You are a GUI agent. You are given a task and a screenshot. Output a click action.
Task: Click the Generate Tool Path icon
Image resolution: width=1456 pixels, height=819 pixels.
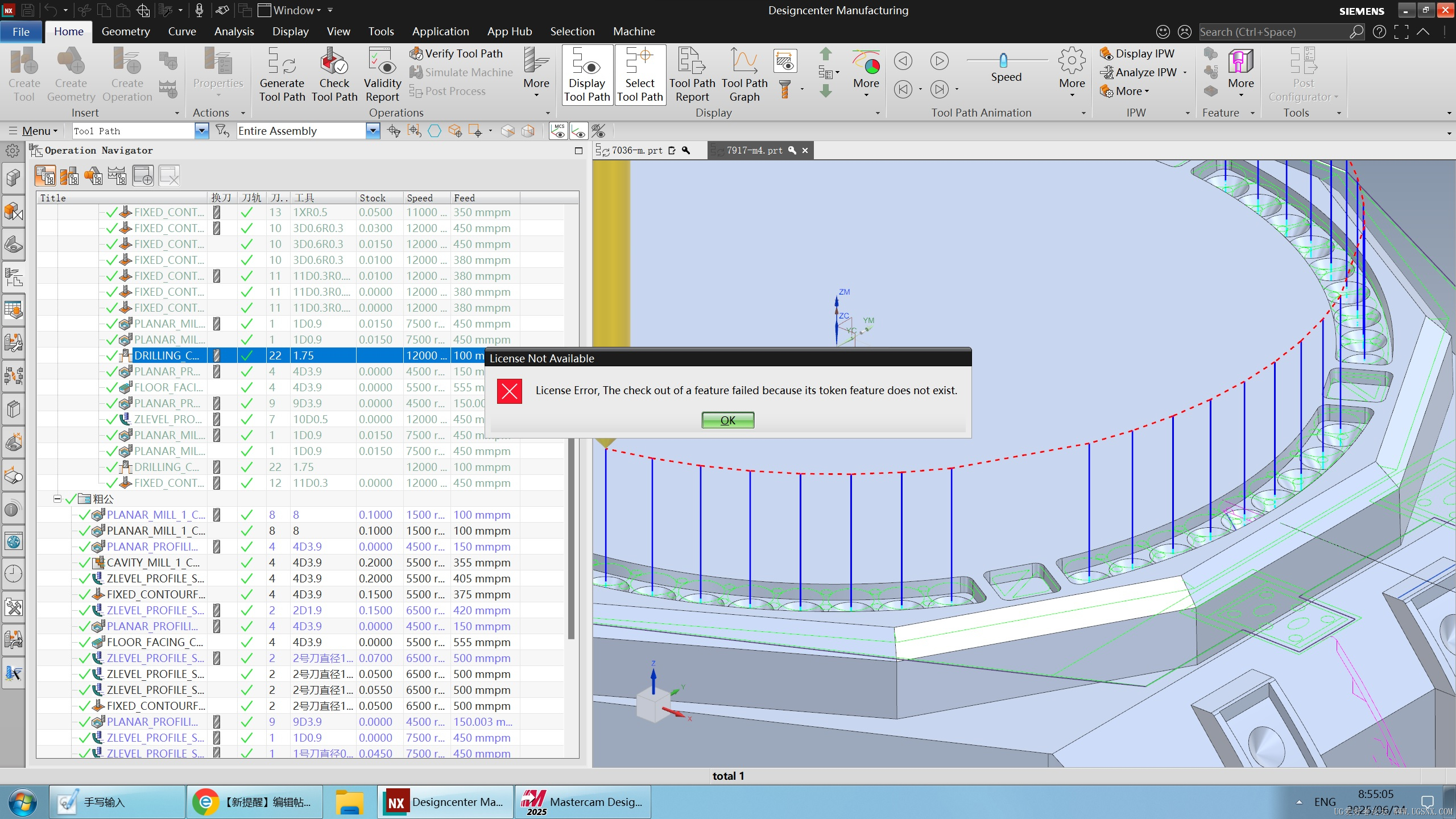pos(282,75)
